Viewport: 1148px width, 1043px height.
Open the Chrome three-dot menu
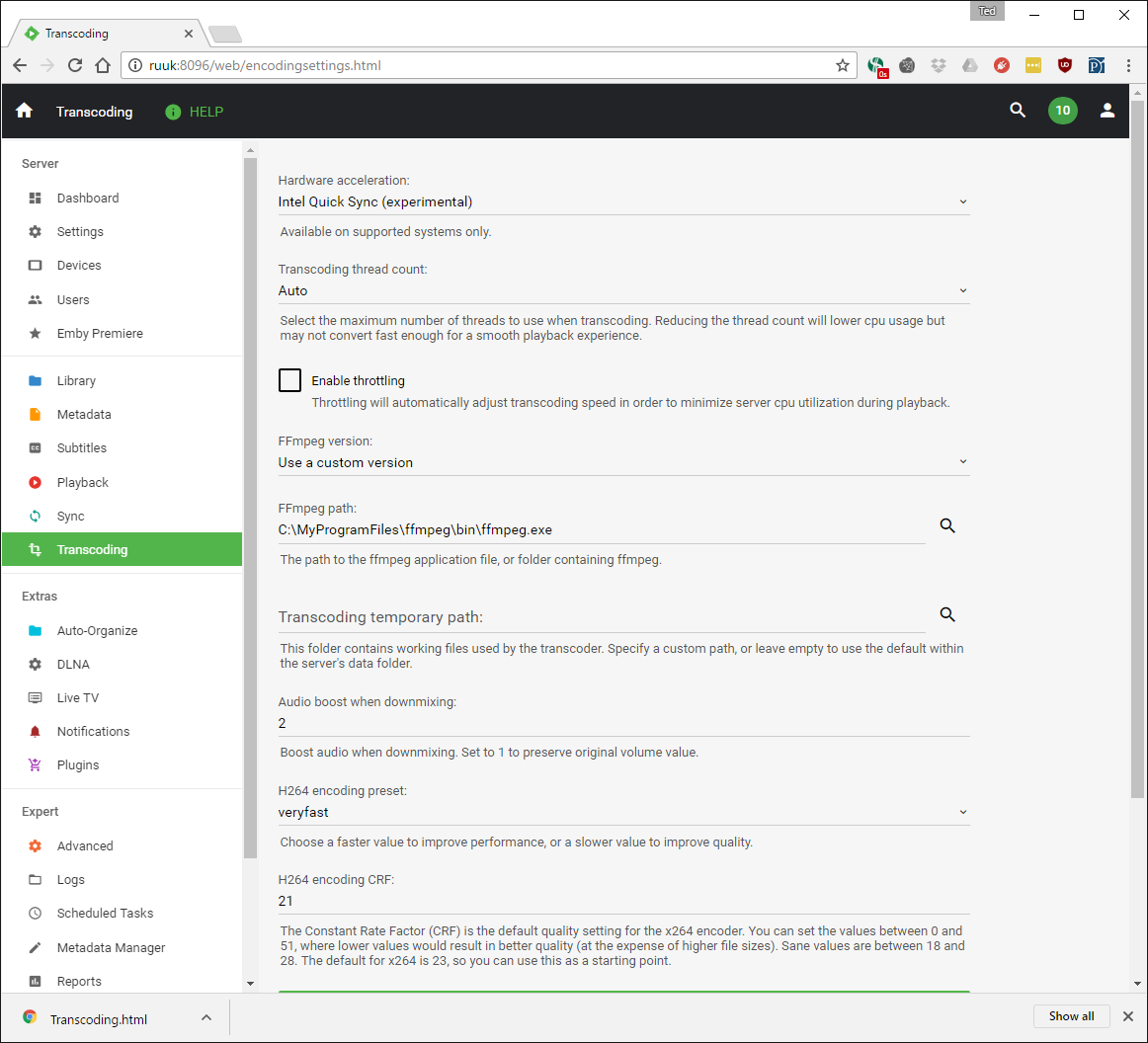tap(1128, 65)
